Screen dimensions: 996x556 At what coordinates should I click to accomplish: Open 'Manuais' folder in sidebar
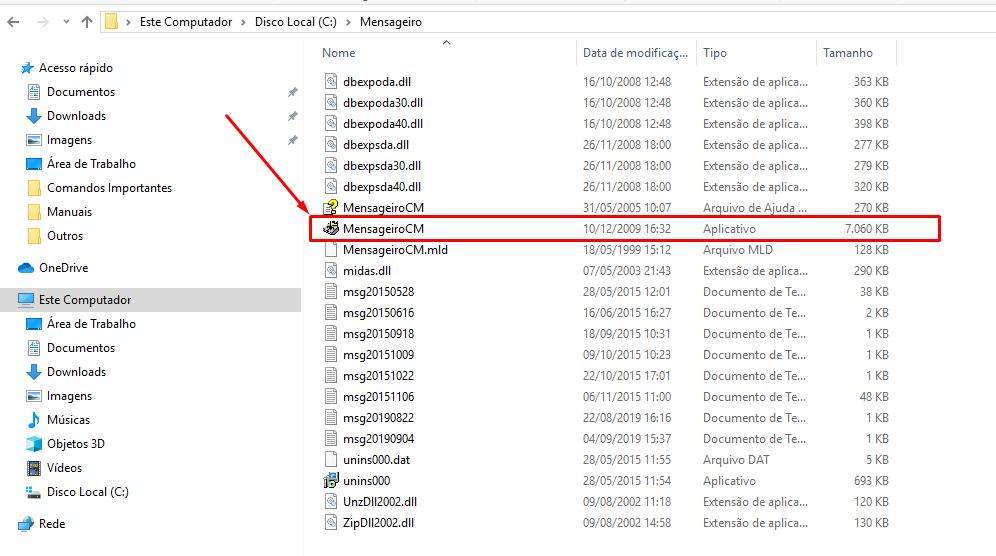69,212
